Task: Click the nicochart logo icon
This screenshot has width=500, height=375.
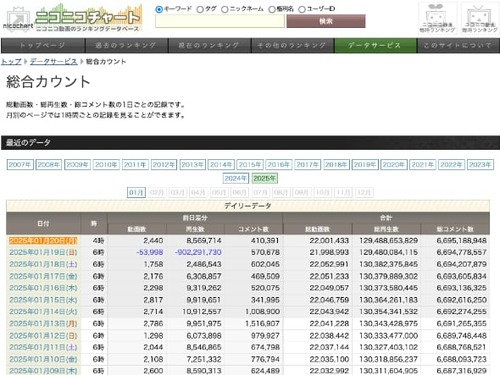Action: point(17,19)
